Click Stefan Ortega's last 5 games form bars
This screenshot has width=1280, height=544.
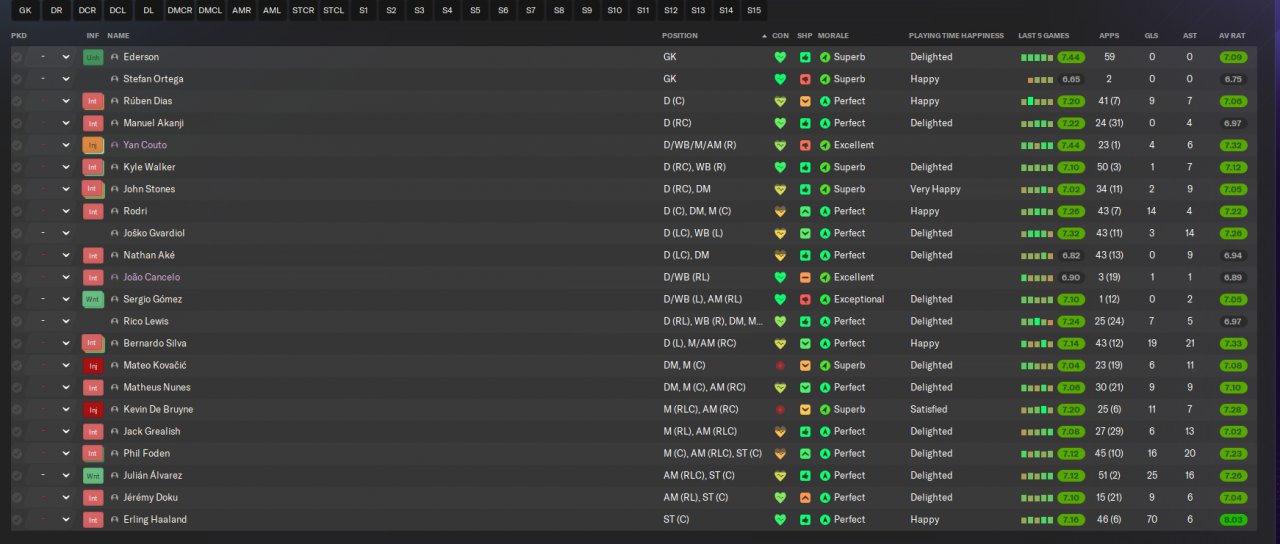tap(1040, 79)
